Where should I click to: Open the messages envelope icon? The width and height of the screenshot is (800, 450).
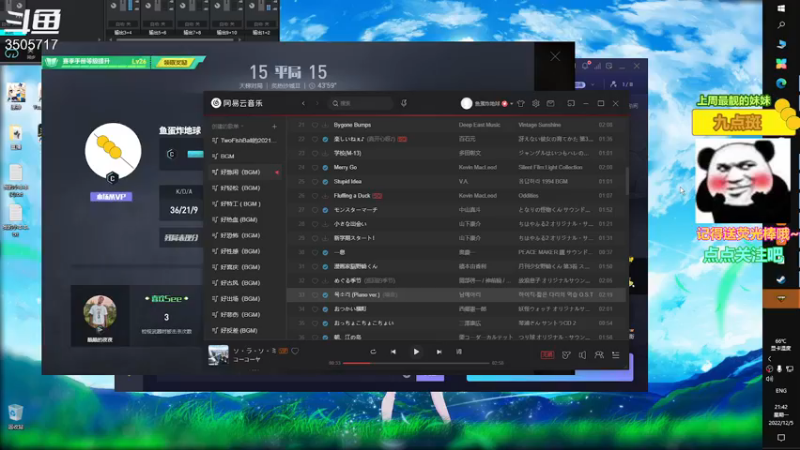[551, 104]
